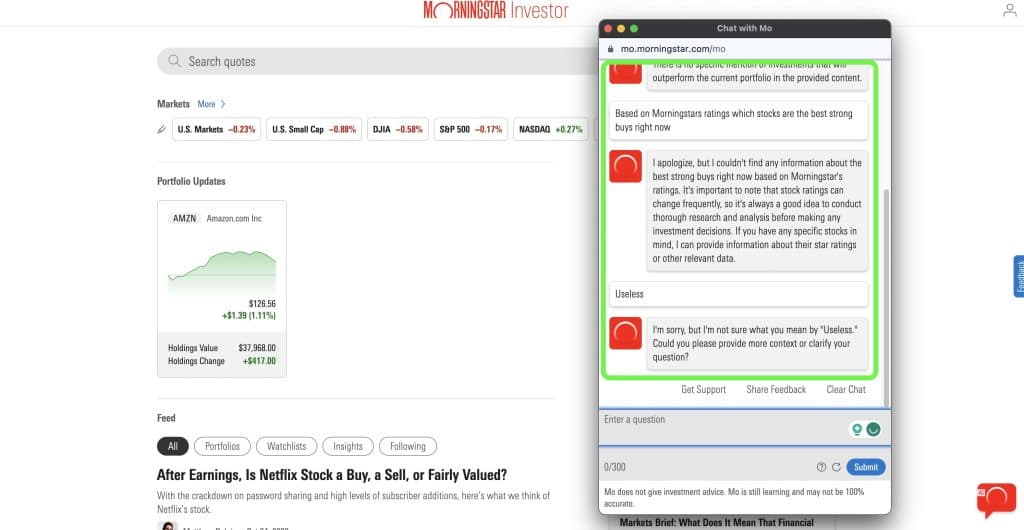Open the U.S. Markets index chip
This screenshot has height=530, width=1024.
216,129
